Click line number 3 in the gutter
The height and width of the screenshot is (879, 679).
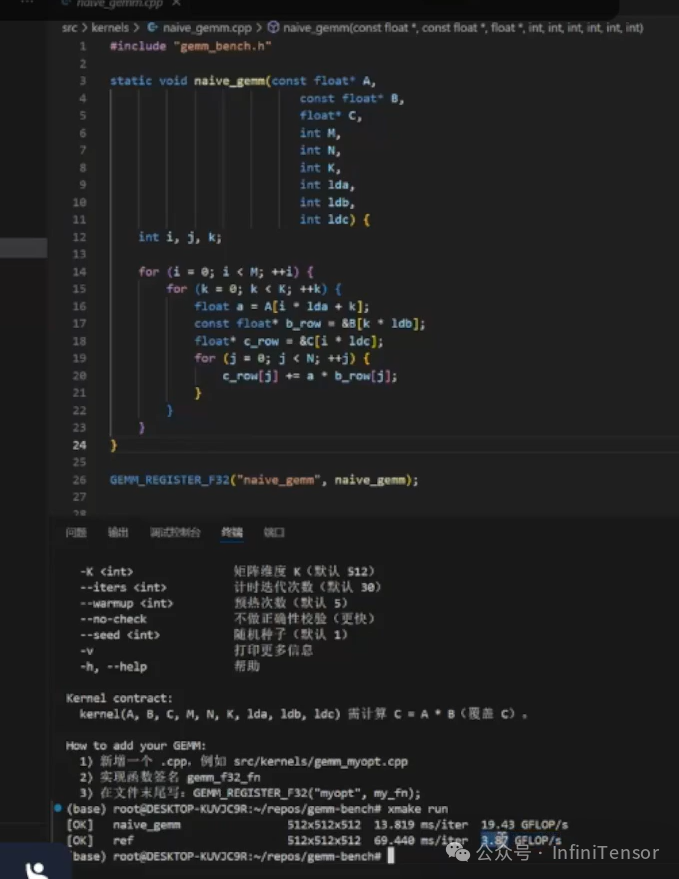pos(83,81)
